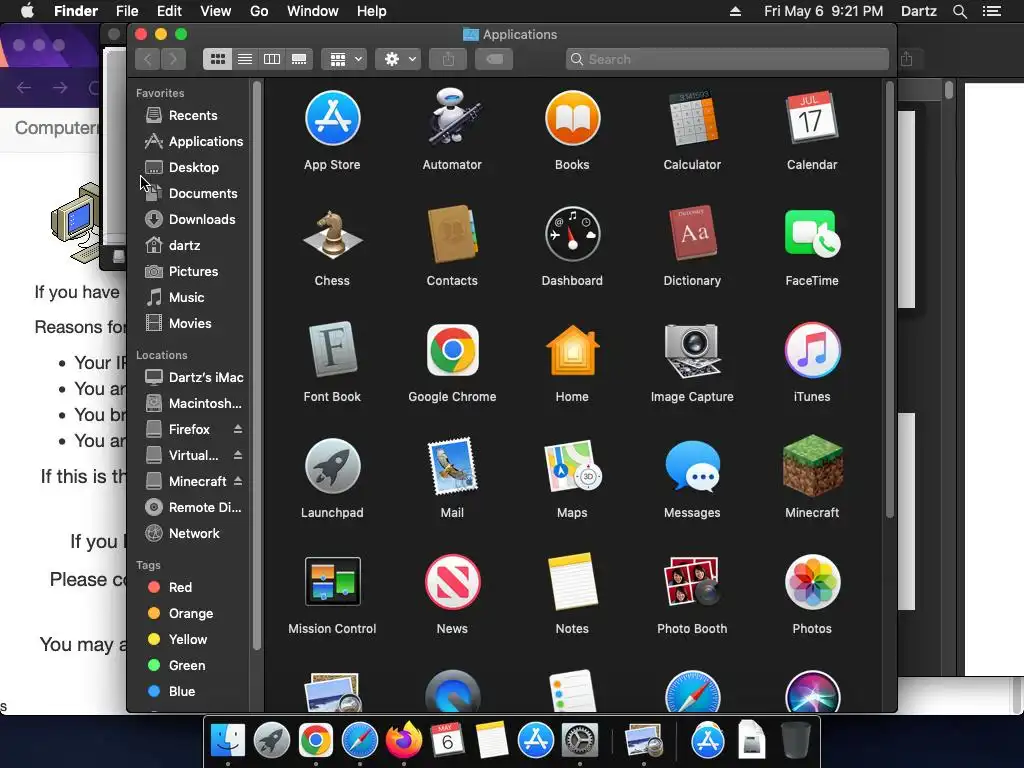
Task: Open System Preferences from the Dock
Action: coord(579,741)
